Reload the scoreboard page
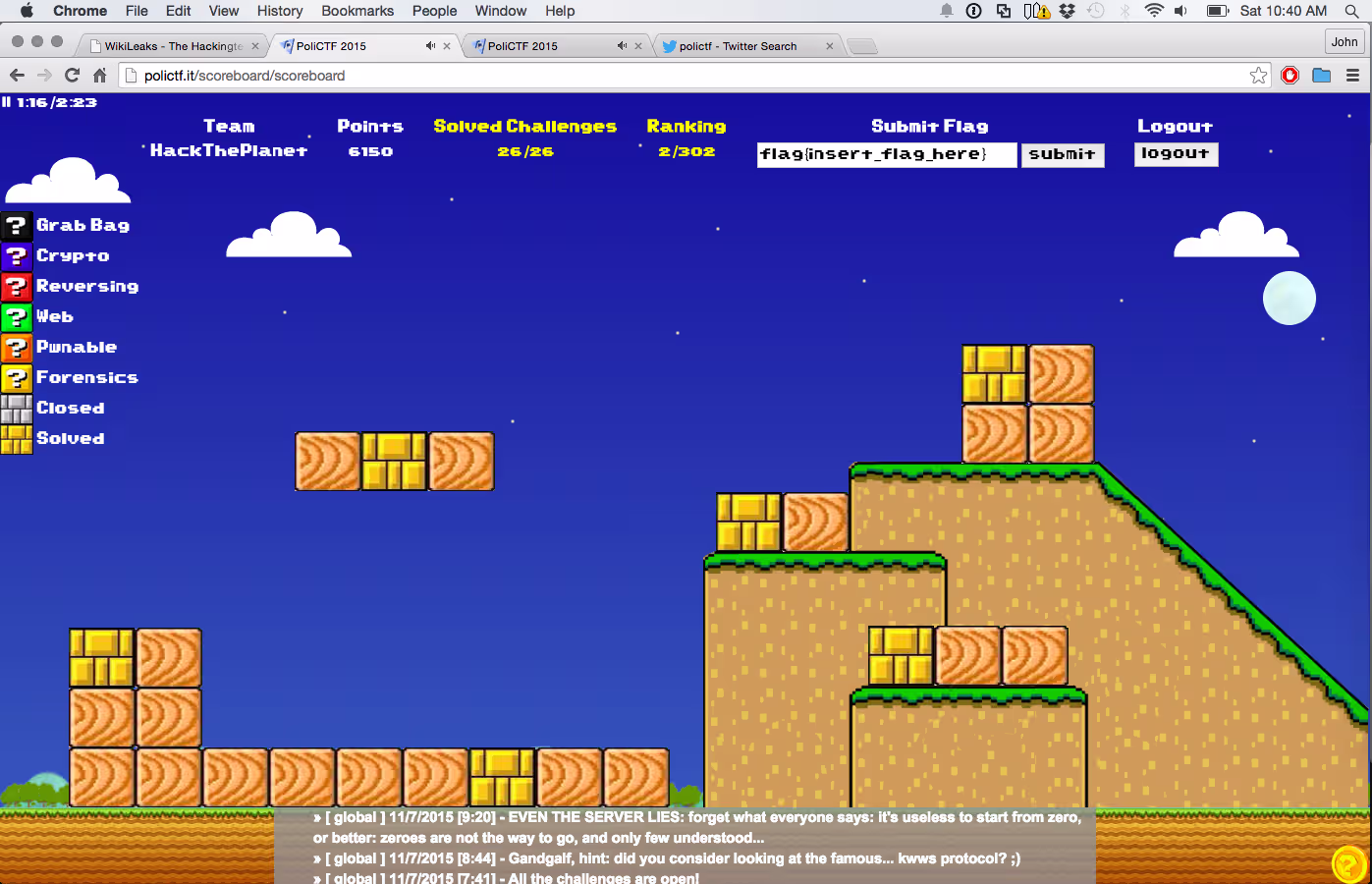 [72, 76]
